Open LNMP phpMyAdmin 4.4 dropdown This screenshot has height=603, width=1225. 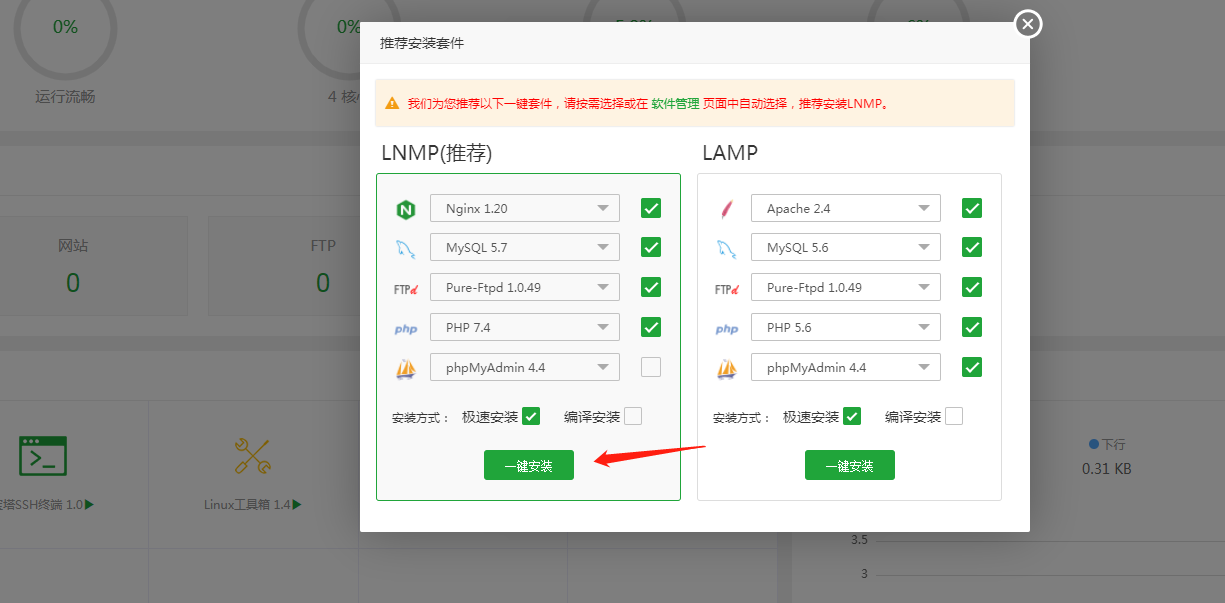525,367
